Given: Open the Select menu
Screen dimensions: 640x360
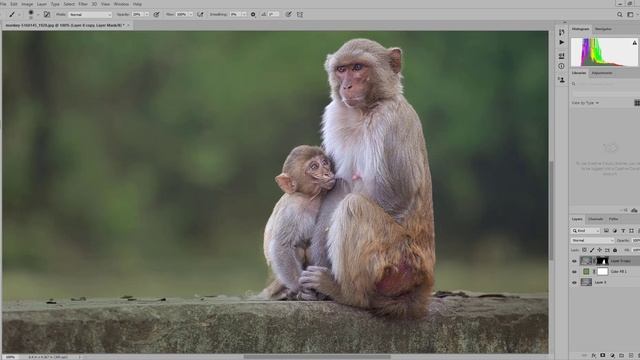Looking at the screenshot, I should pos(69,4).
